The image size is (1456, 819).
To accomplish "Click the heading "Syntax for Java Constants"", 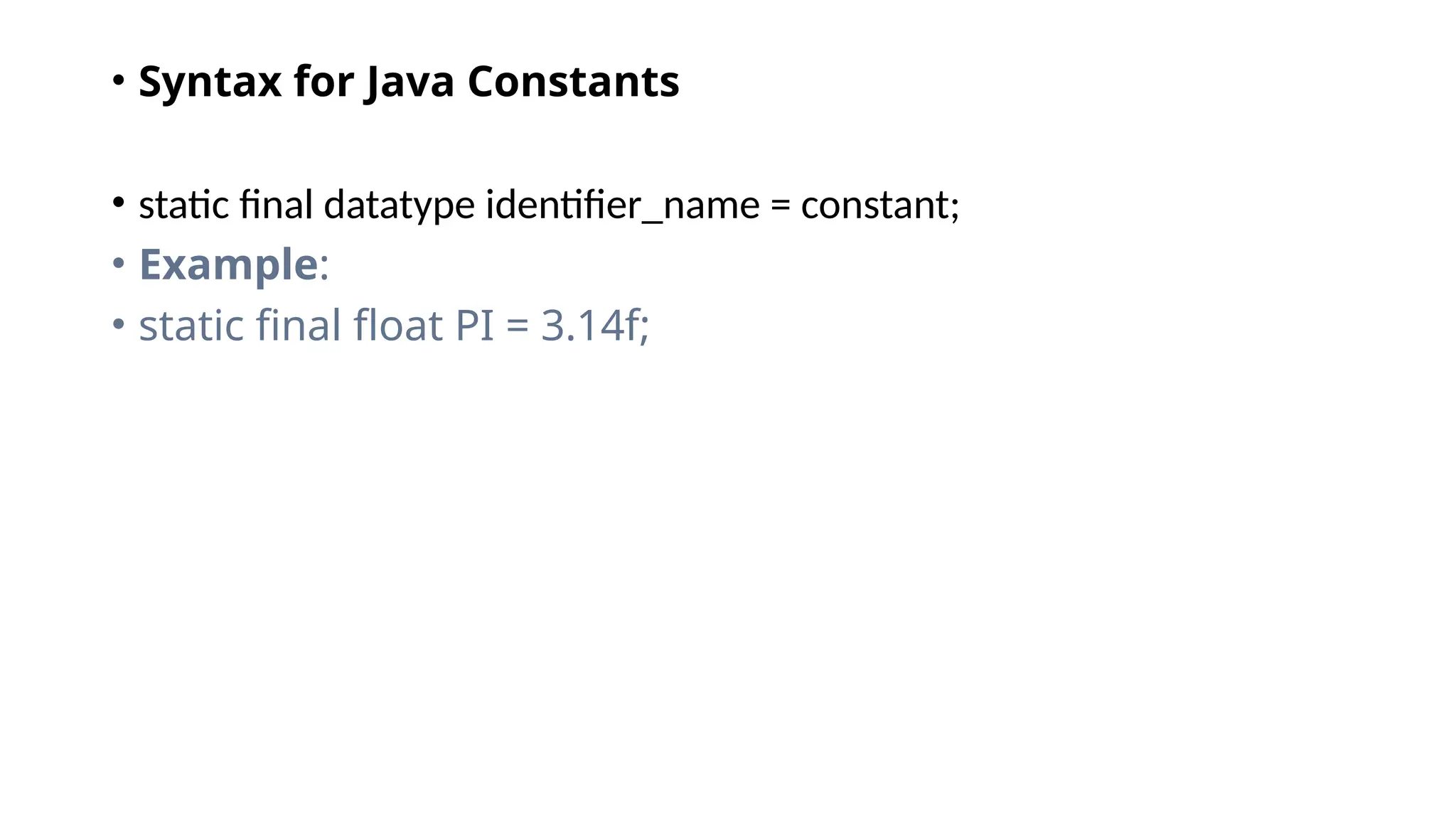I will pos(409,81).
